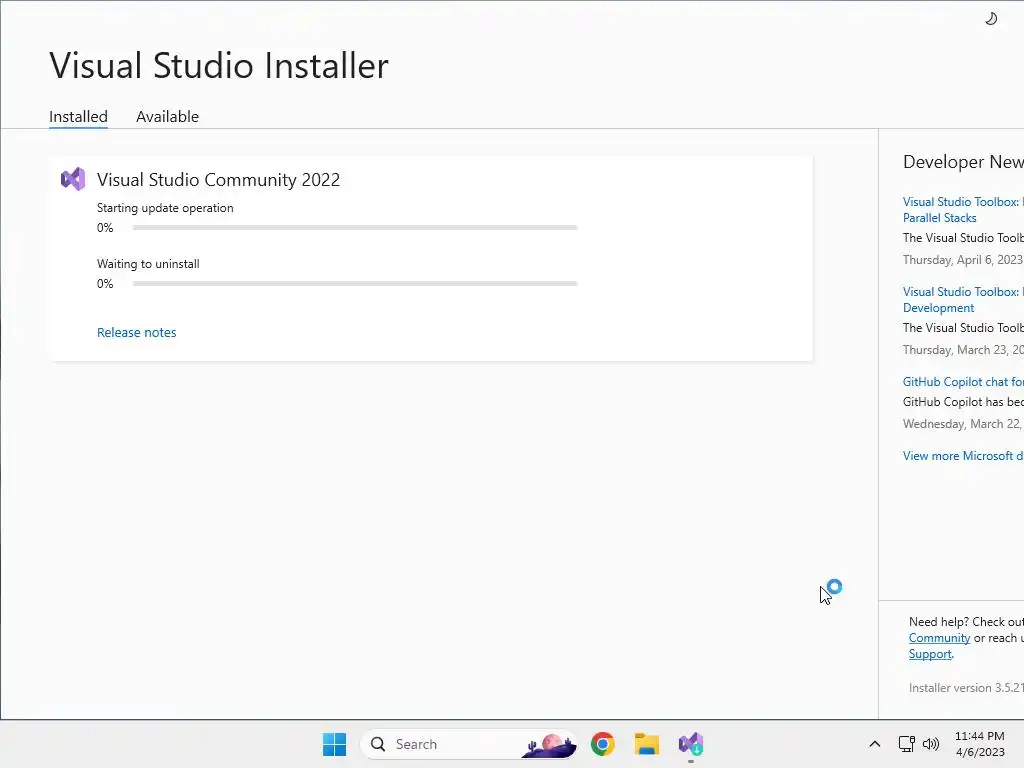Screen dimensions: 1024x768
Task: Open the clock and date flyout
Action: [x=980, y=744]
